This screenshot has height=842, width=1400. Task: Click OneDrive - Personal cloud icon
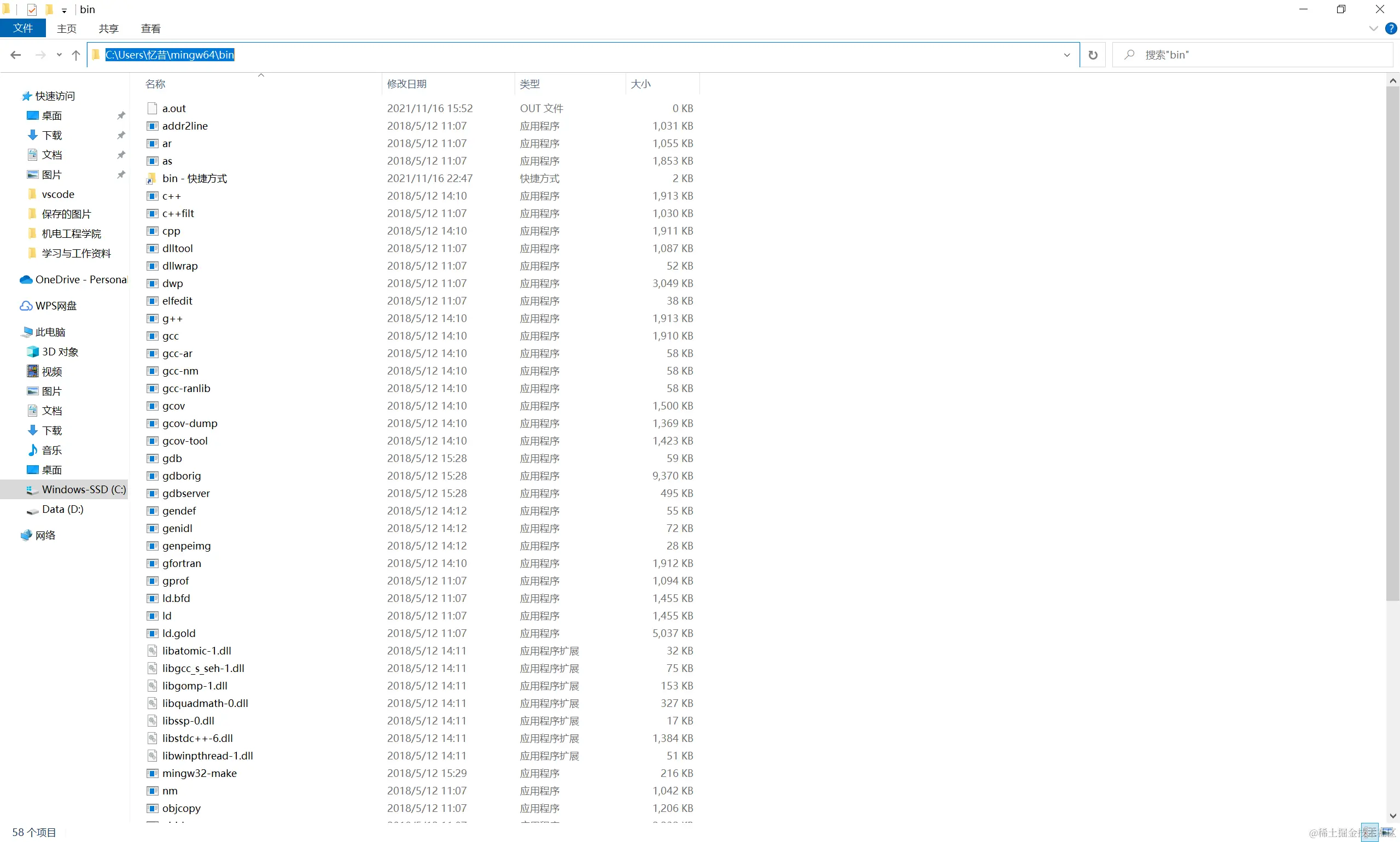click(26, 279)
